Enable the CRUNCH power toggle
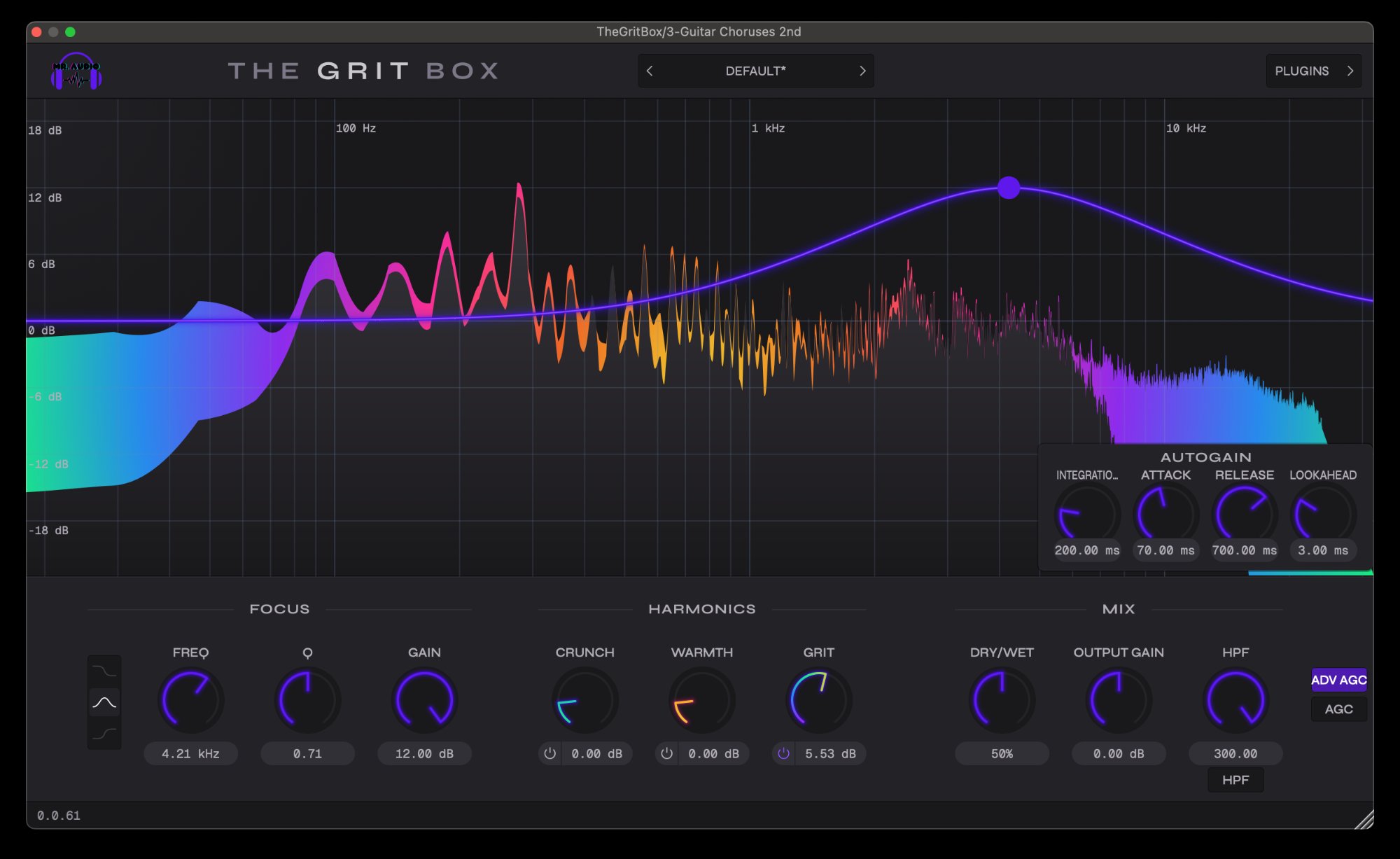 (549, 754)
